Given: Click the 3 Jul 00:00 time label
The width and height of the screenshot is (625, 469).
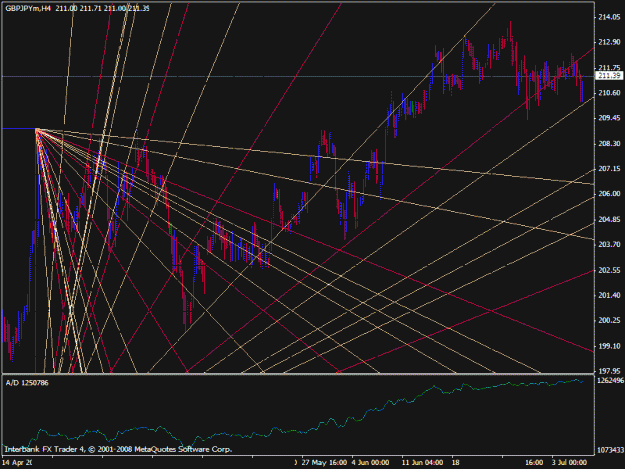Looking at the screenshot, I should click(x=569, y=463).
